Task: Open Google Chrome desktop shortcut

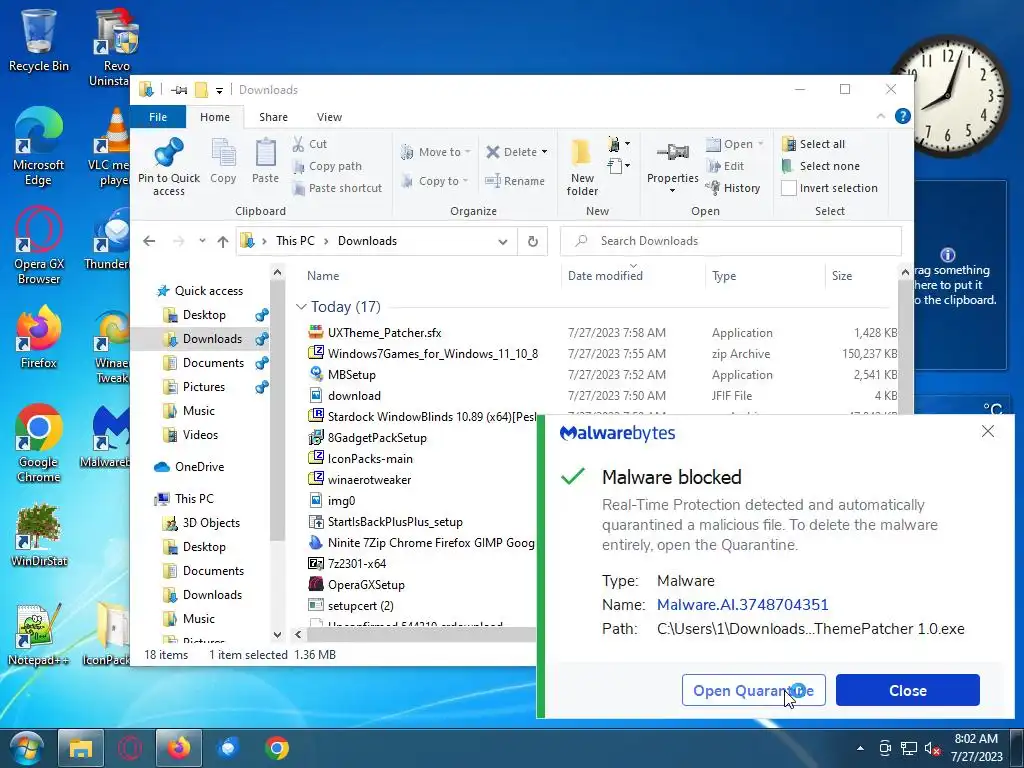Action: [39, 443]
